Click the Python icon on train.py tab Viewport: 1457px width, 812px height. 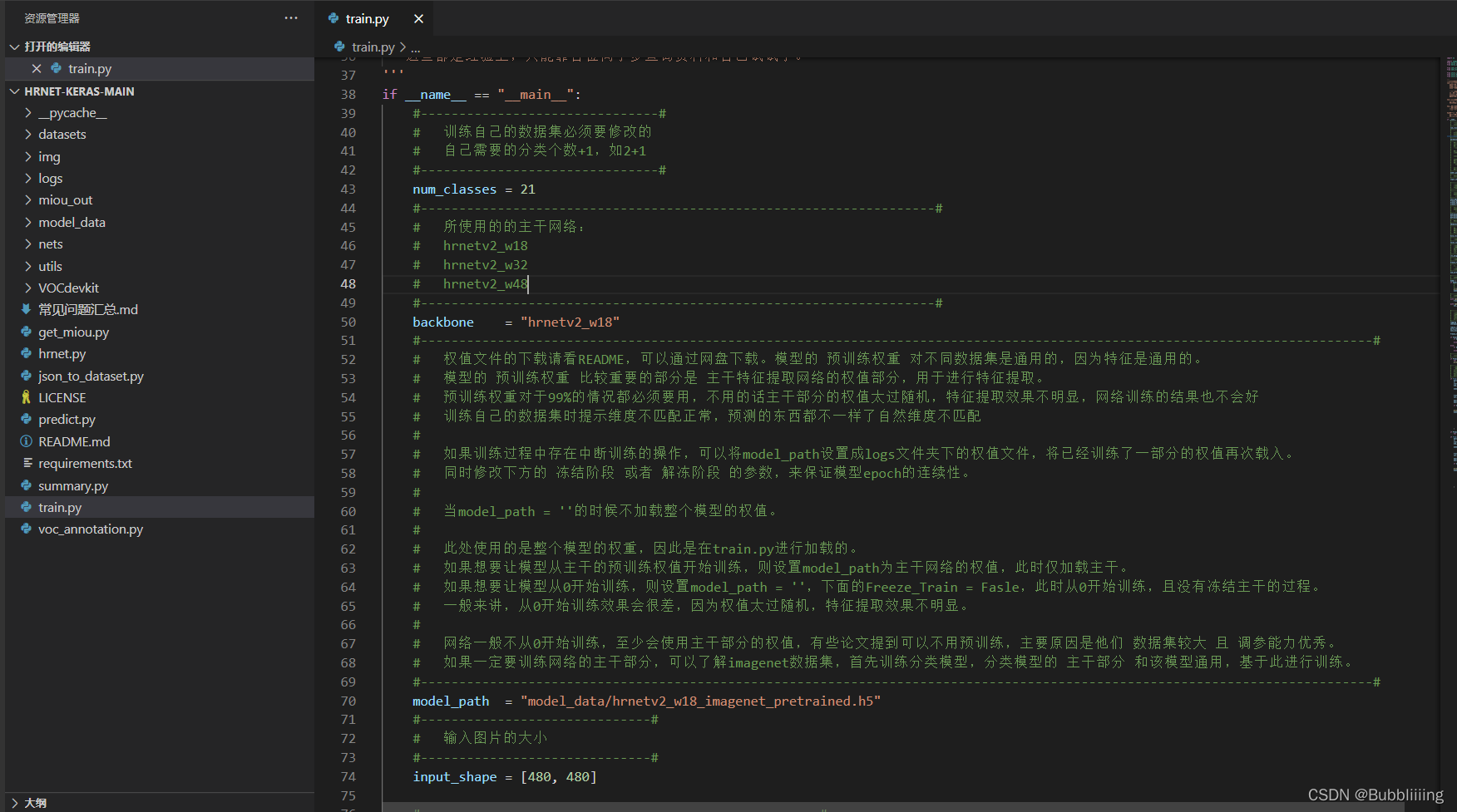pos(333,18)
